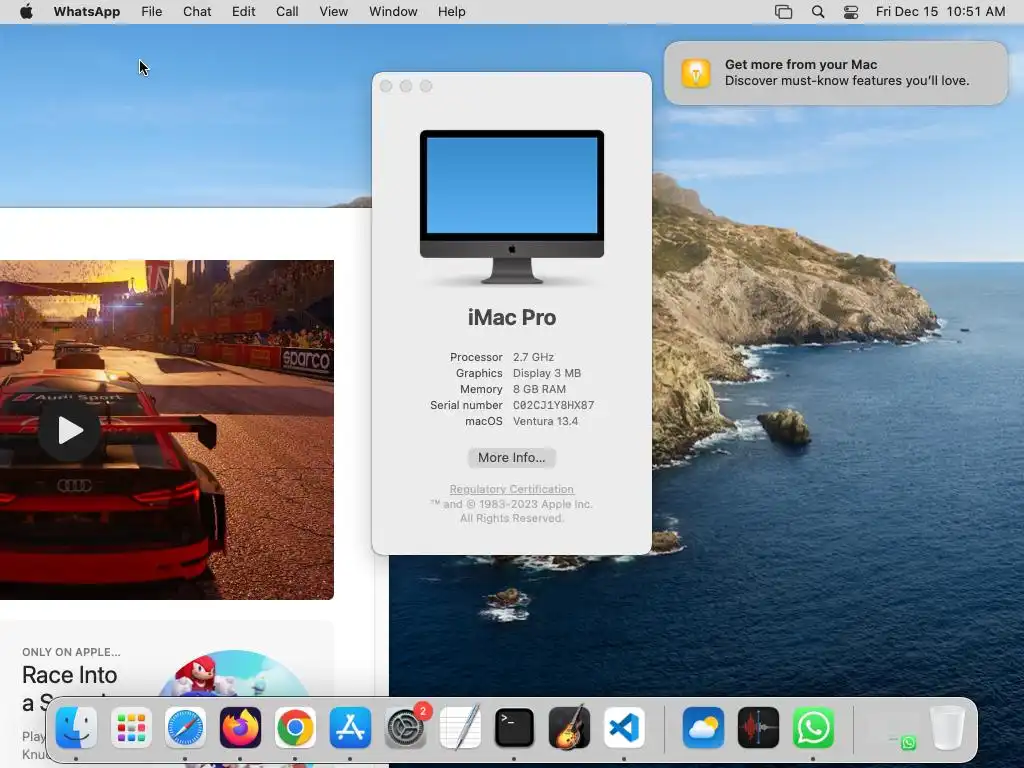Click the Display 3 MB graphics value

click(547, 373)
